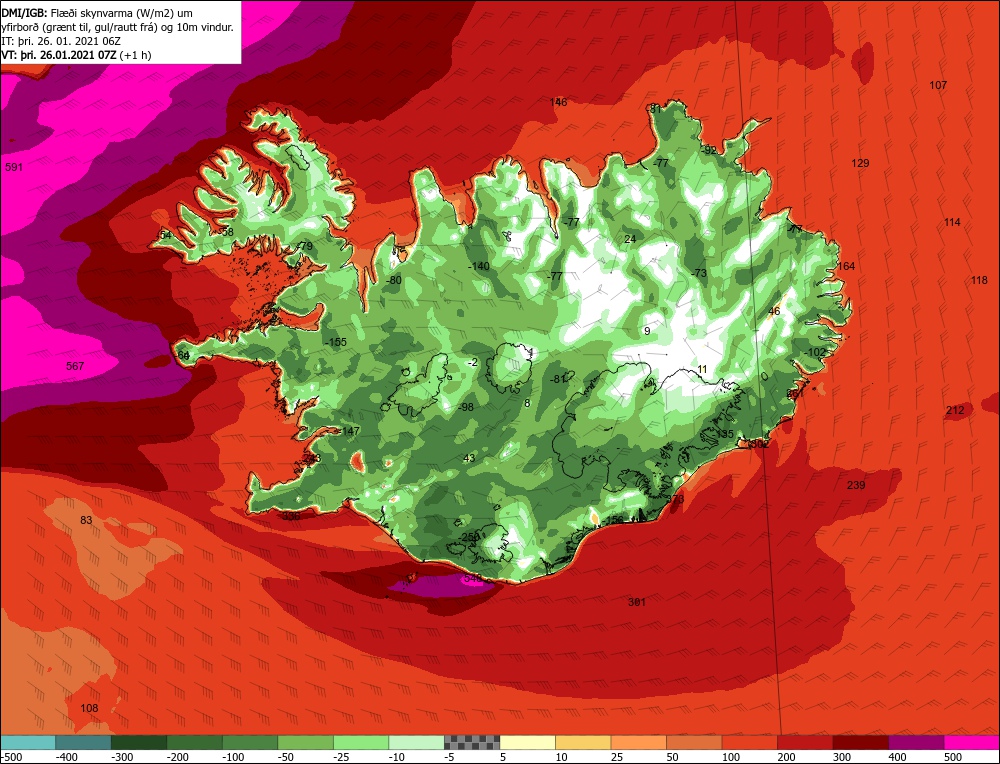Click the dark red legend swatch between 300 and 400
Viewport: 1000px width, 764px height.
(x=861, y=742)
